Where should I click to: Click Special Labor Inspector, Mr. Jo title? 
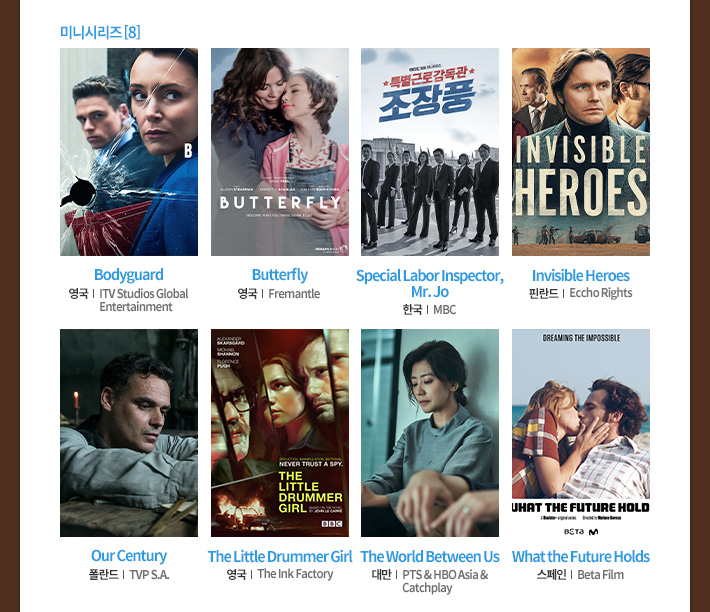click(x=430, y=283)
